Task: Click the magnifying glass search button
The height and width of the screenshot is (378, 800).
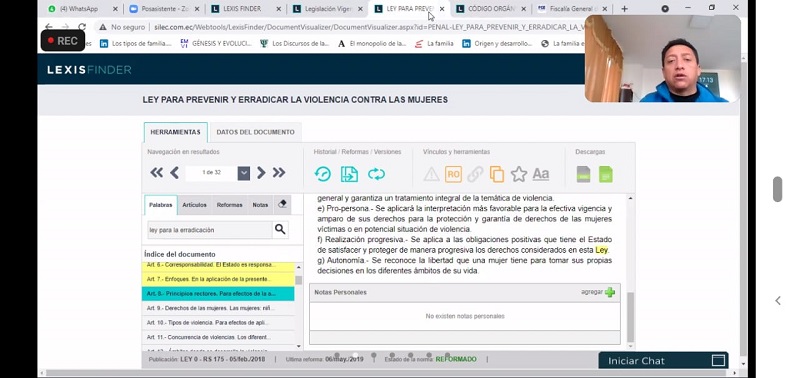Action: 280,230
